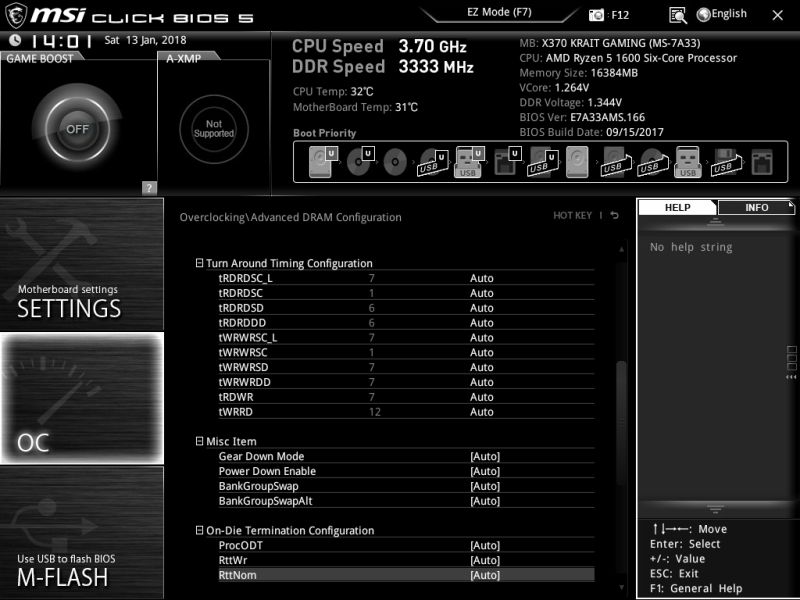Click the scrollbar up arrow in settings list

pyautogui.click(x=621, y=249)
